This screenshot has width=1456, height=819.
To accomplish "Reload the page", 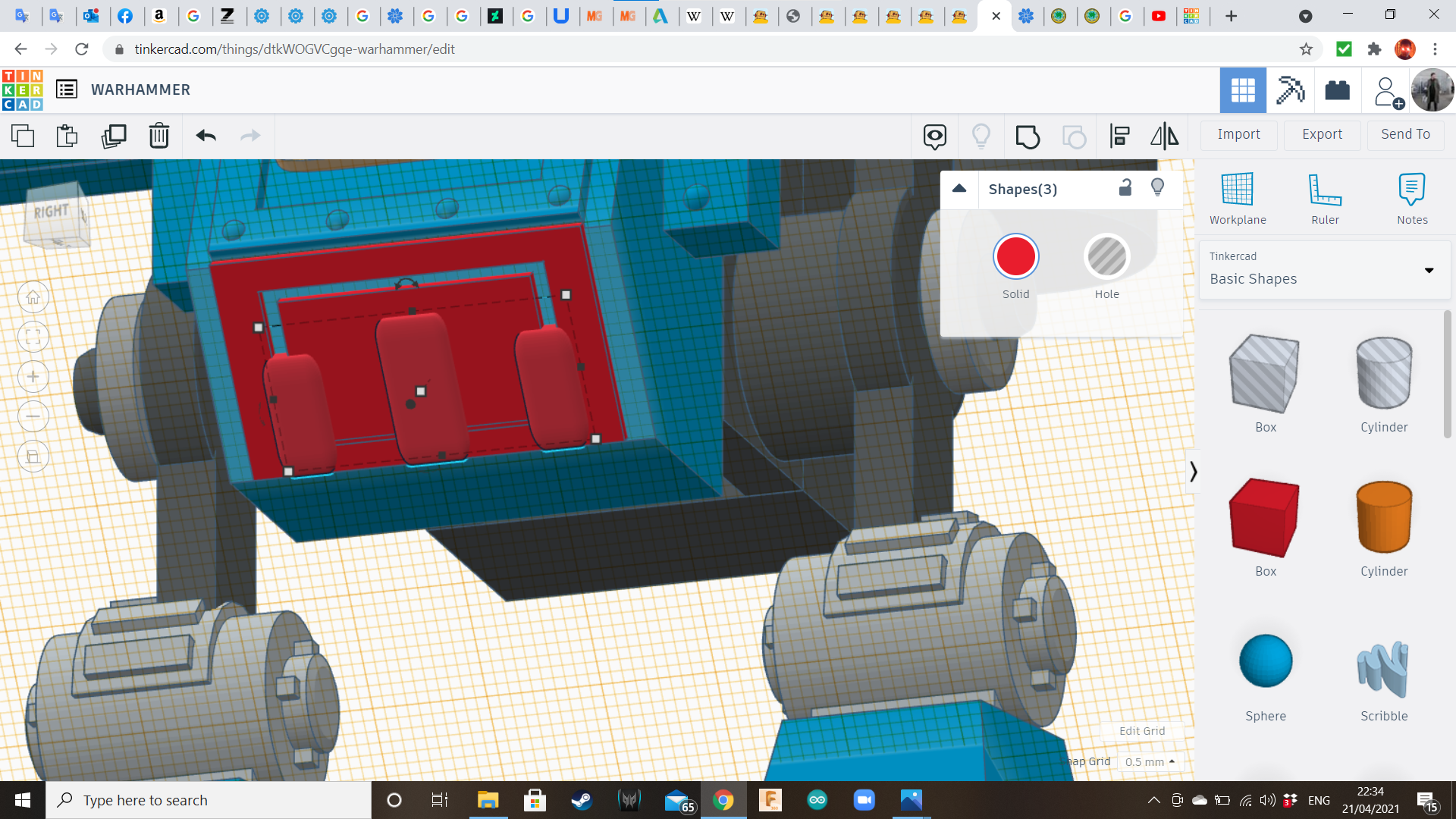I will coord(82,49).
